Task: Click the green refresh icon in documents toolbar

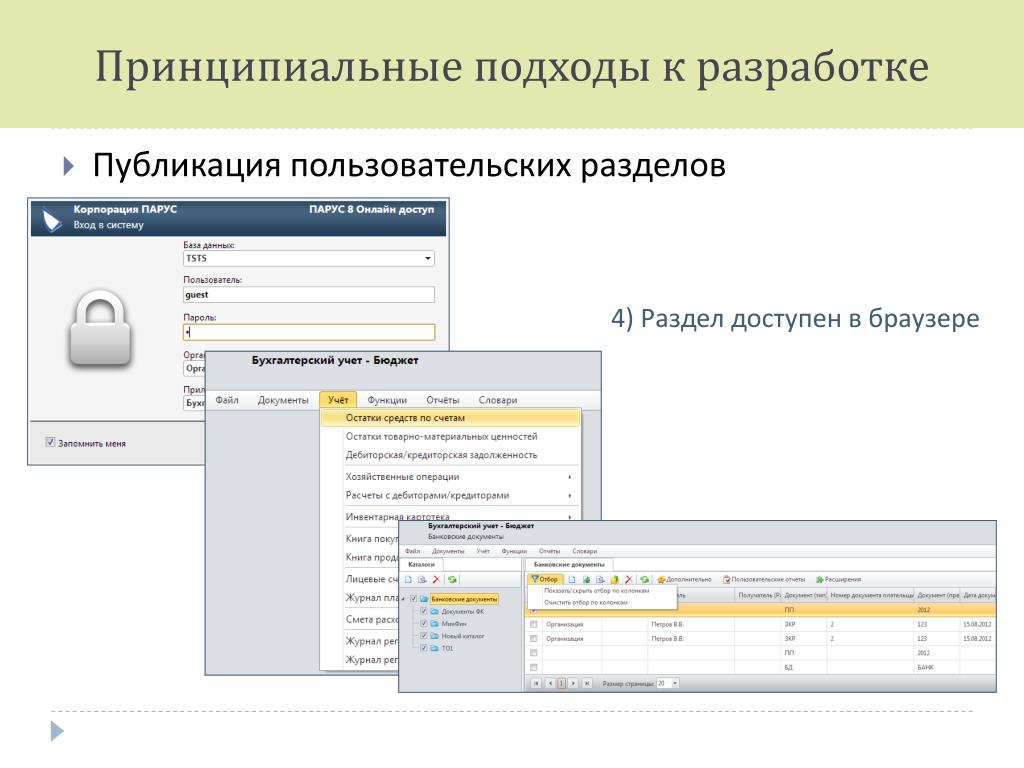Action: click(x=645, y=579)
